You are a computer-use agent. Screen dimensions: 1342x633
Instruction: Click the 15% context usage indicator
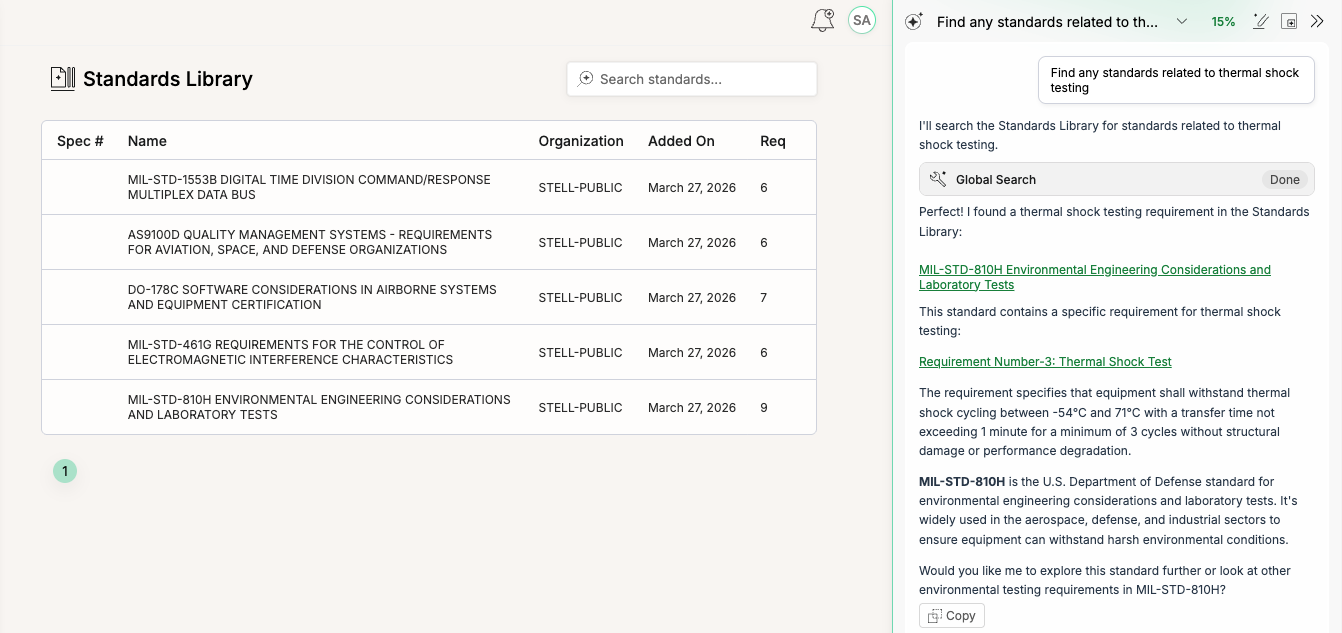pyautogui.click(x=1223, y=22)
